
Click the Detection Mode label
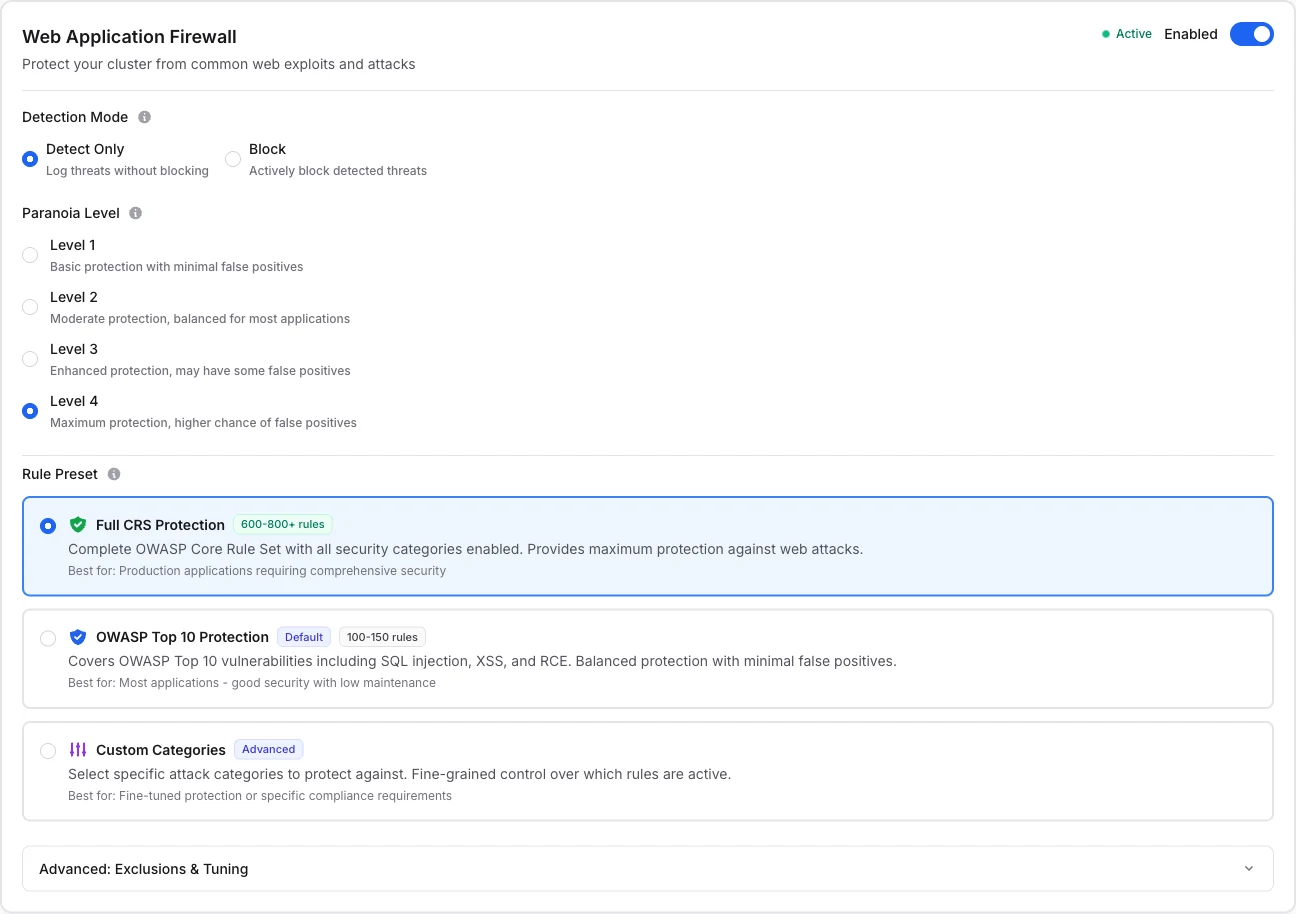point(75,117)
